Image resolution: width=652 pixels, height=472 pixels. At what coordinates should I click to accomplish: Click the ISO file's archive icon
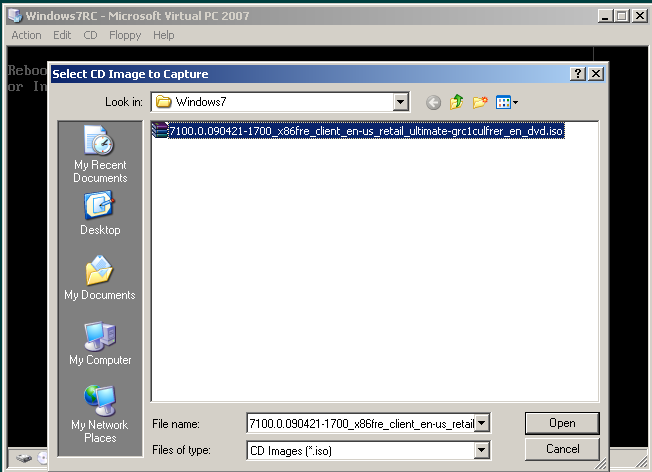tap(160, 130)
